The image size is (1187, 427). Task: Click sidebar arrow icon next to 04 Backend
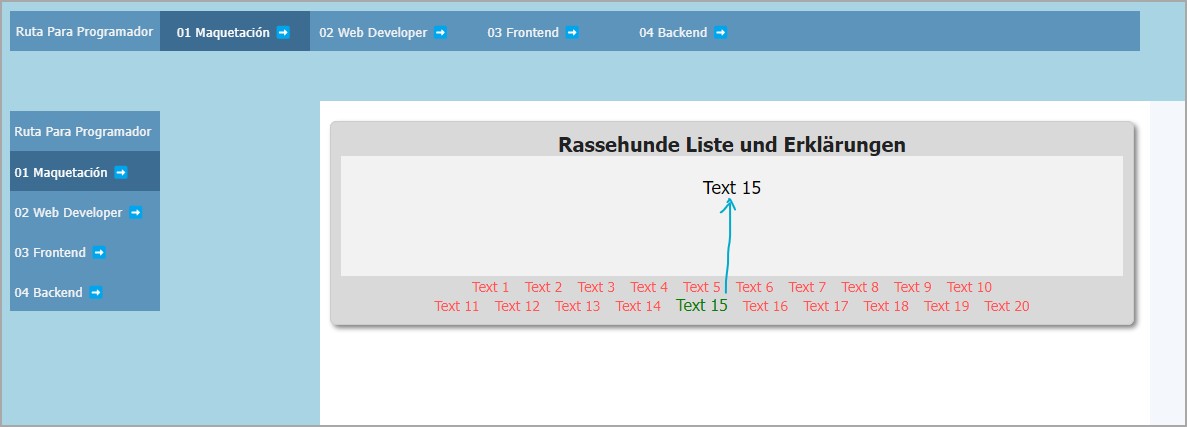96,292
